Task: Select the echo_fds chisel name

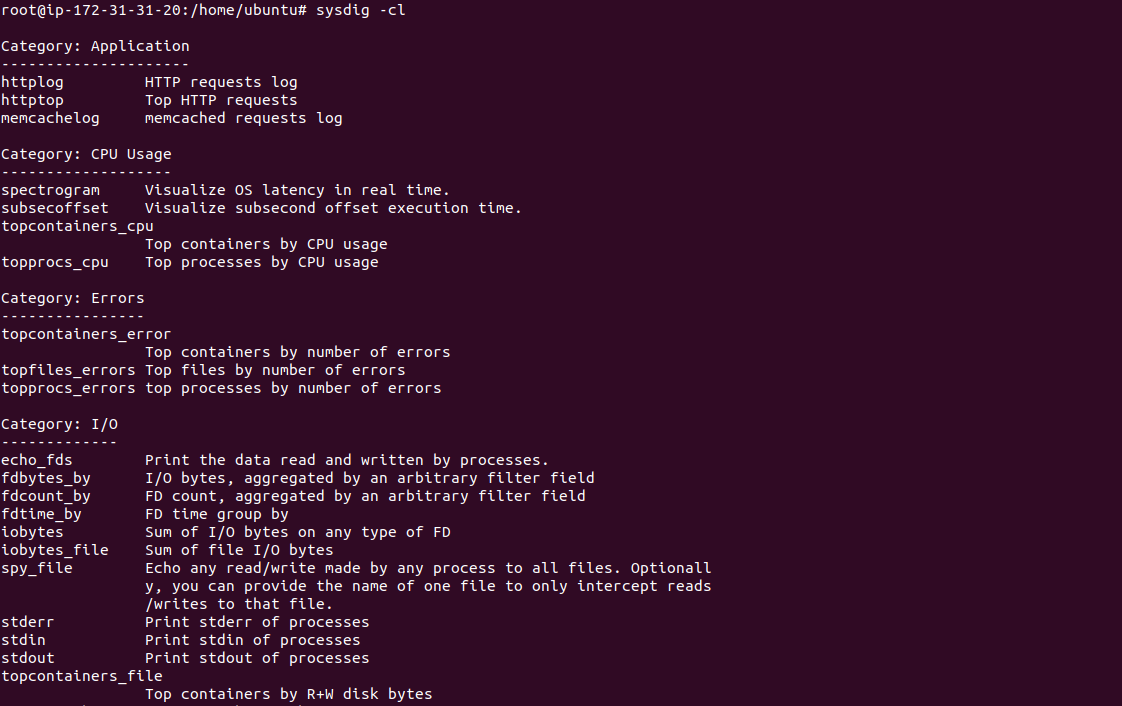Action: (36, 461)
